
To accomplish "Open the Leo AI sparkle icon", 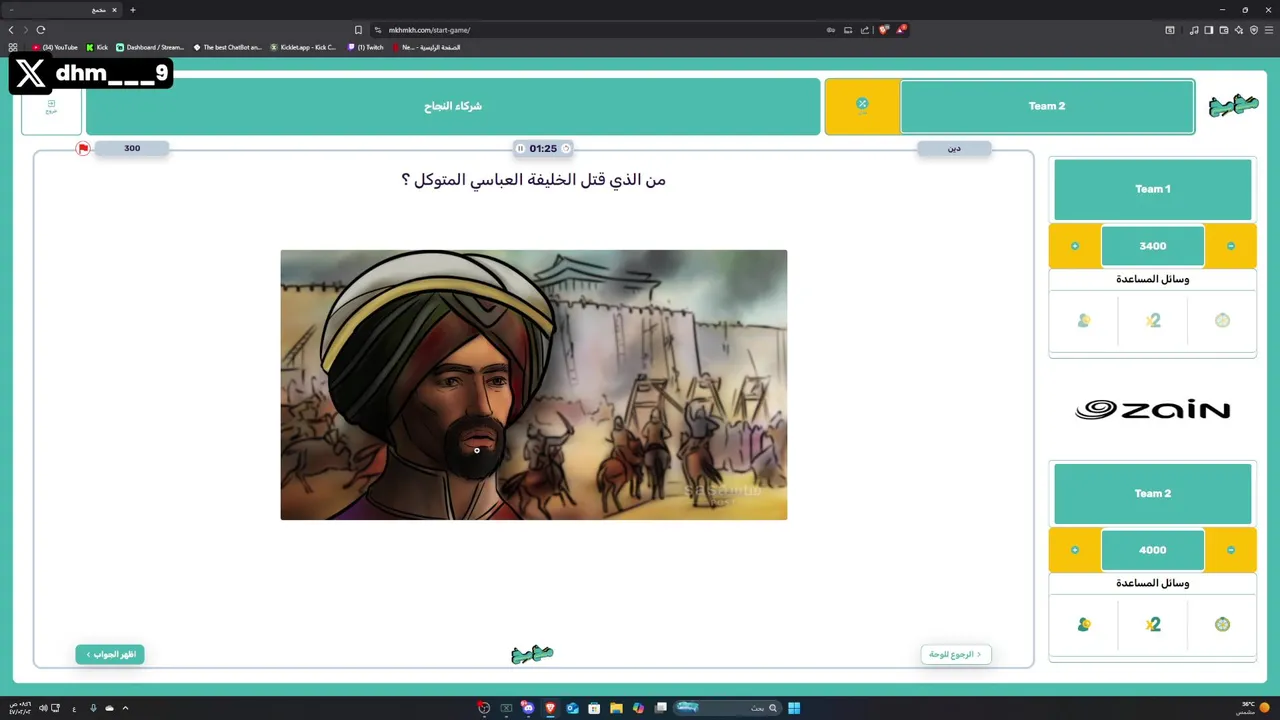I will [1239, 30].
